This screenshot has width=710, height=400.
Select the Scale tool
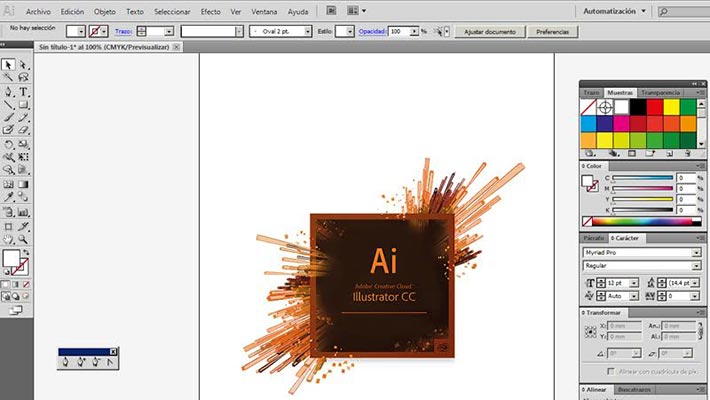23,145
